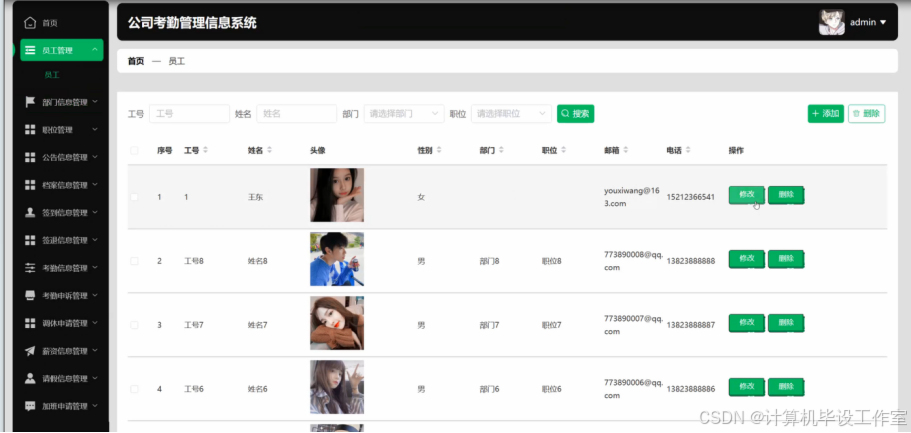Click the home icon in sidebar
Viewport: 911px width, 433px height.
[x=30, y=23]
